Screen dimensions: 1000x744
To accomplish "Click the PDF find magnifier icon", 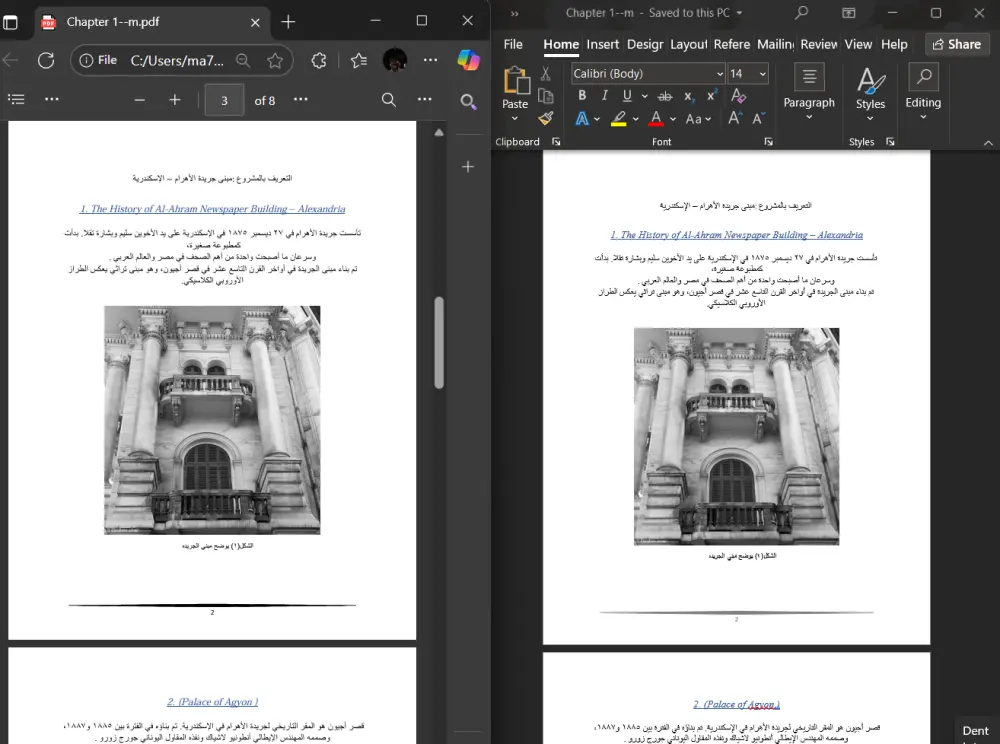I will 389,100.
